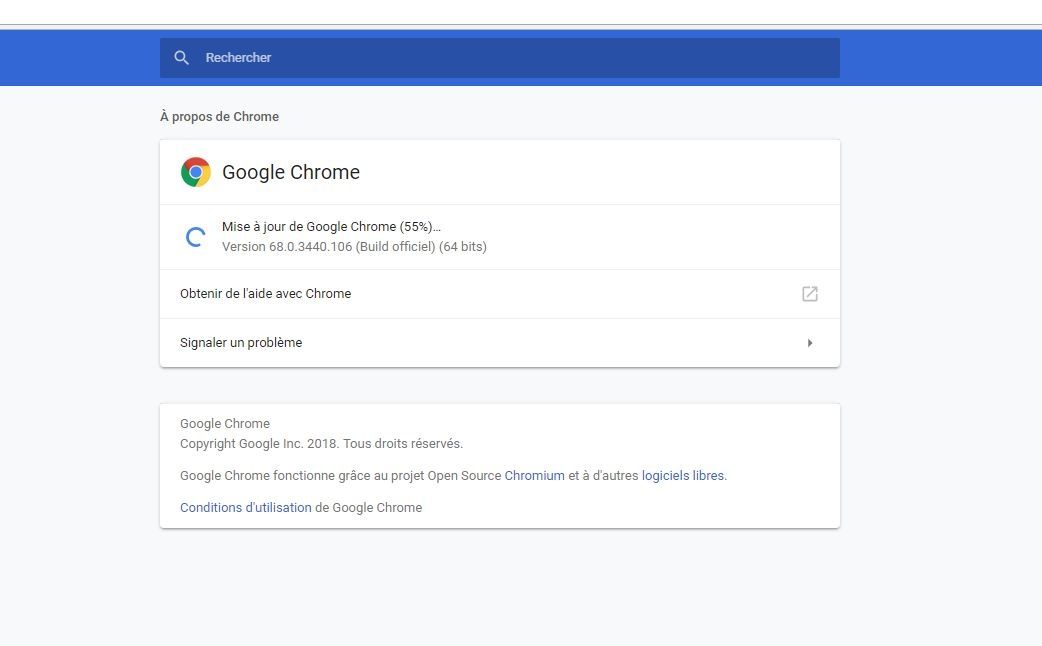Click the update progress spinner icon

click(195, 237)
